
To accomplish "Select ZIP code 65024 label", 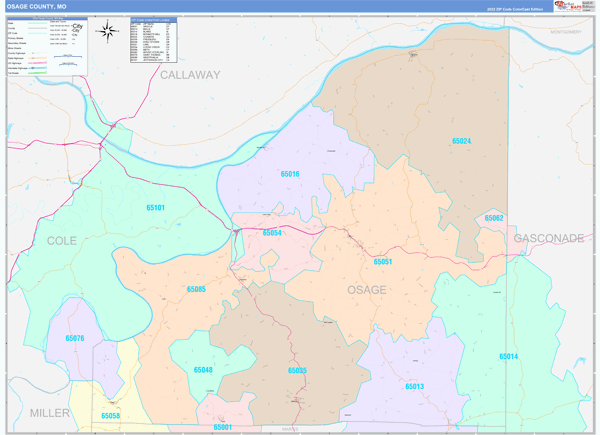I will (x=461, y=141).
